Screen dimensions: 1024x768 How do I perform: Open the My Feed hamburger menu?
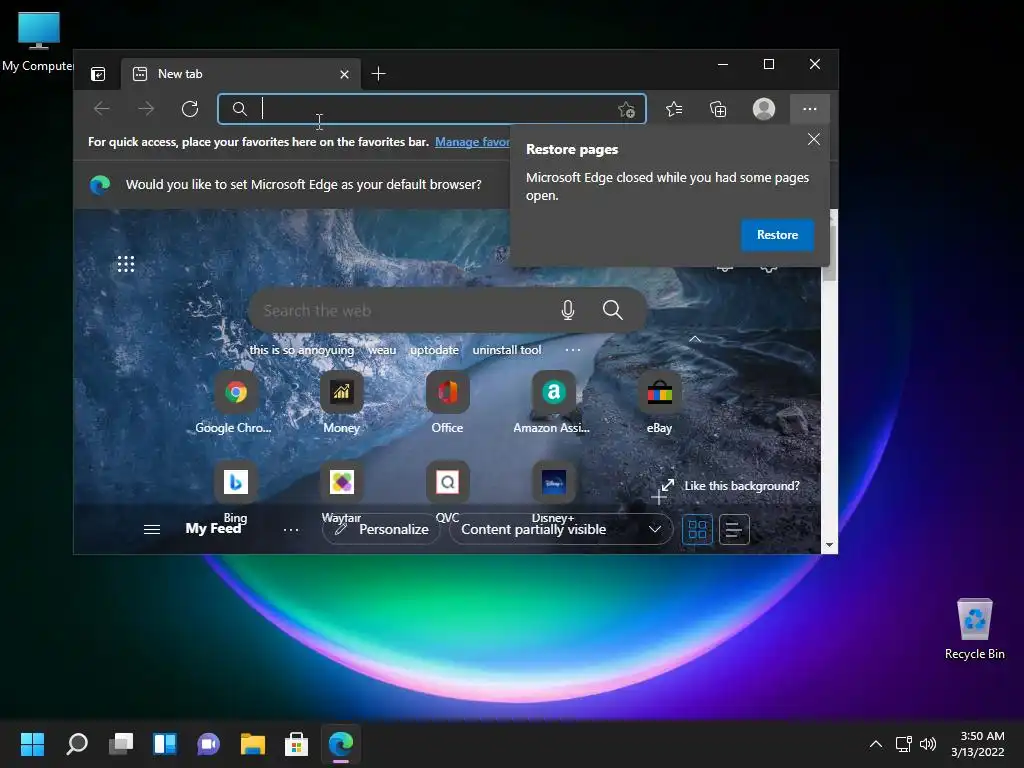152,529
